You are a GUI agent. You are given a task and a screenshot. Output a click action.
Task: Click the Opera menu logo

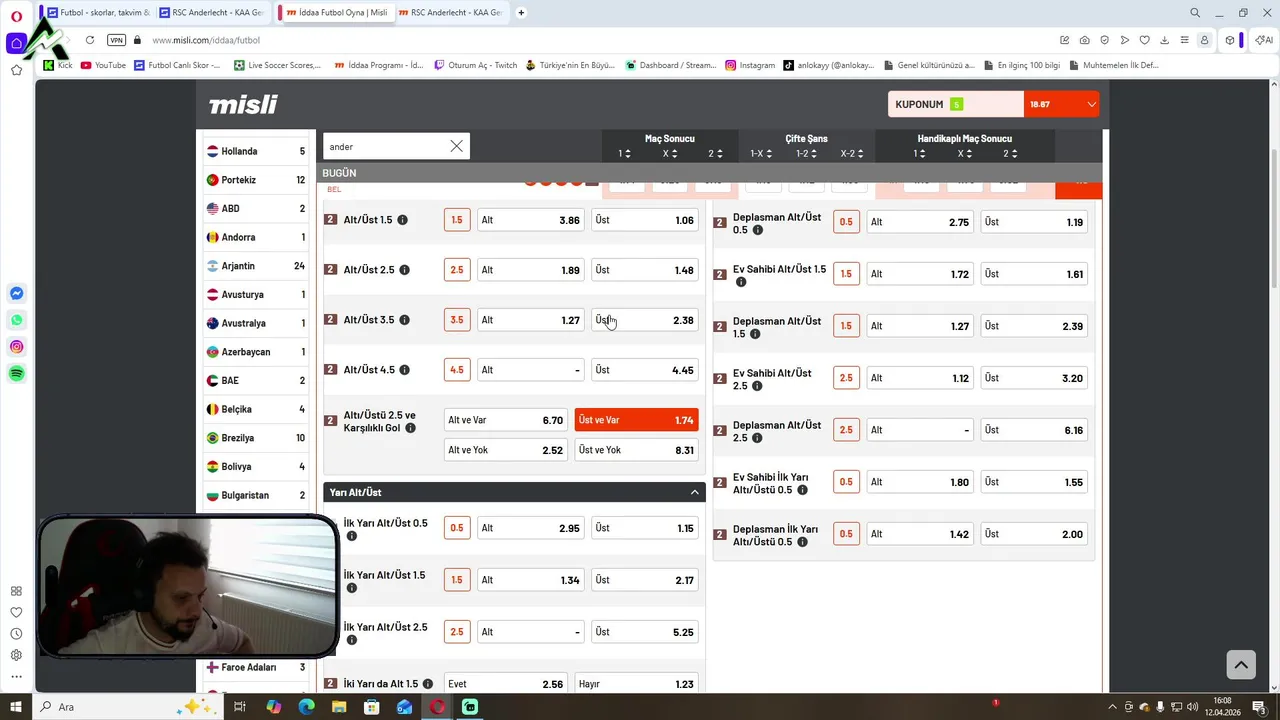[16, 16]
